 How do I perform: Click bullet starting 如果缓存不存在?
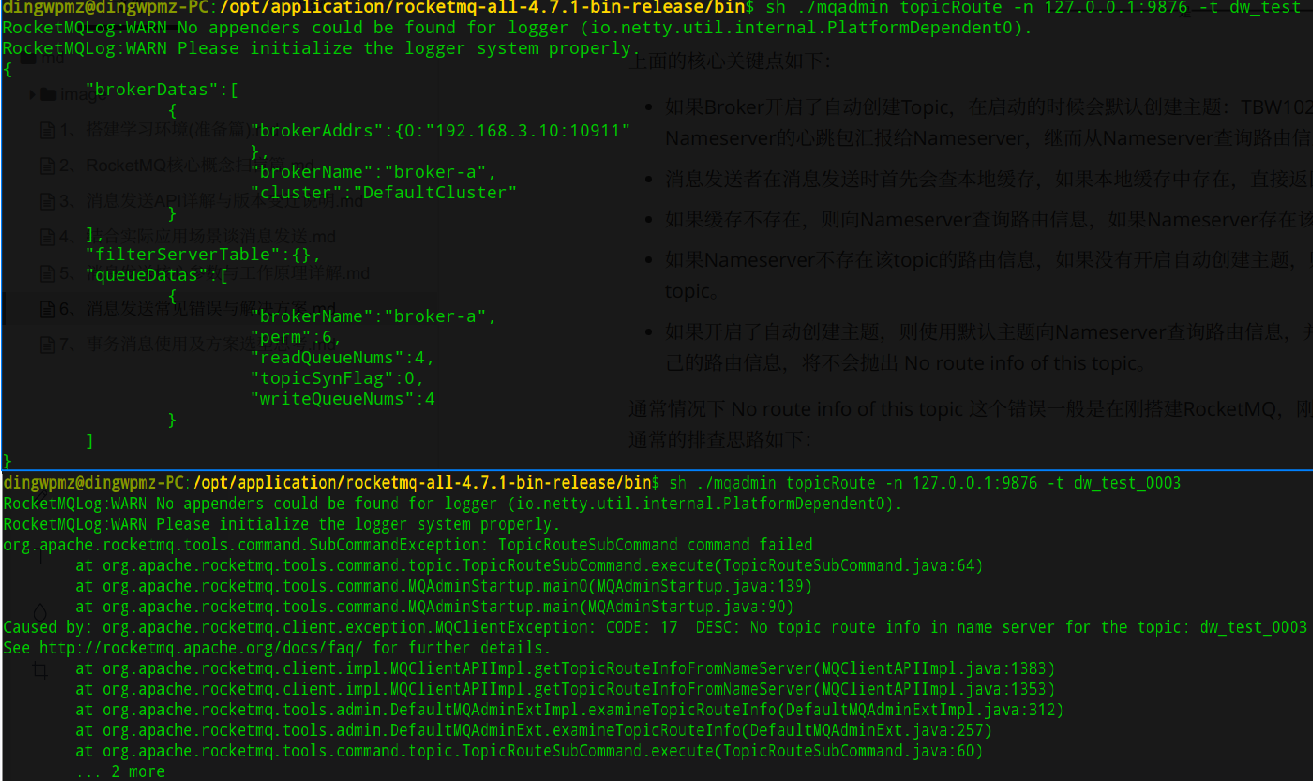(x=988, y=218)
